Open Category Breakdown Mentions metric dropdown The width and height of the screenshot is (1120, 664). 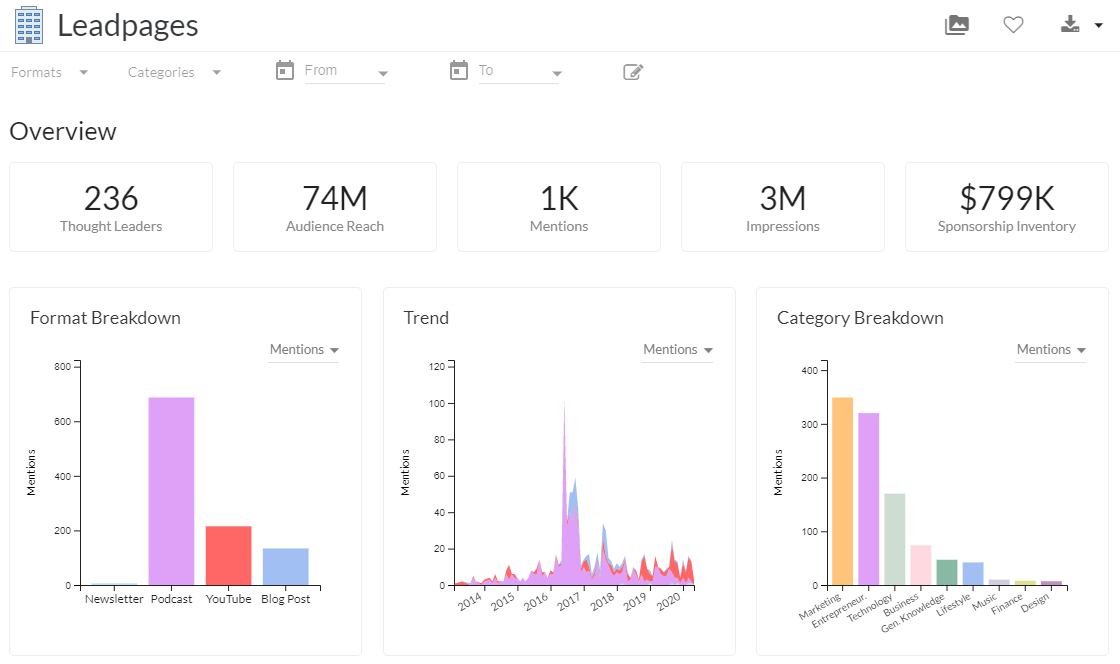[1051, 350]
